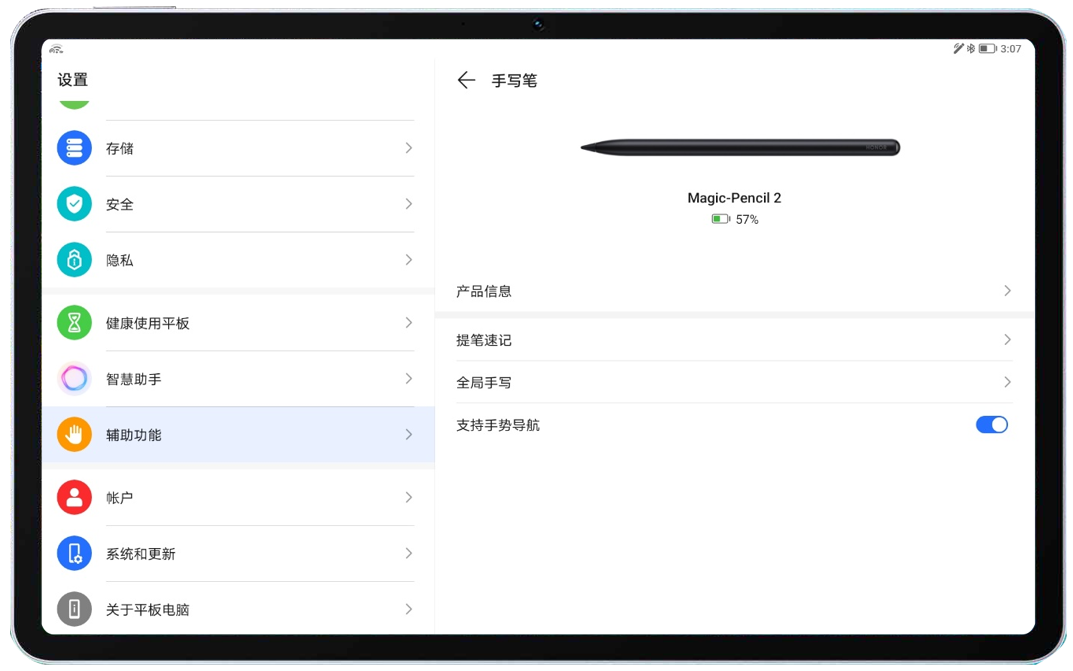Tap the green hourglass Digital Balance icon
Screen dimensions: 1073x671
click(74, 323)
